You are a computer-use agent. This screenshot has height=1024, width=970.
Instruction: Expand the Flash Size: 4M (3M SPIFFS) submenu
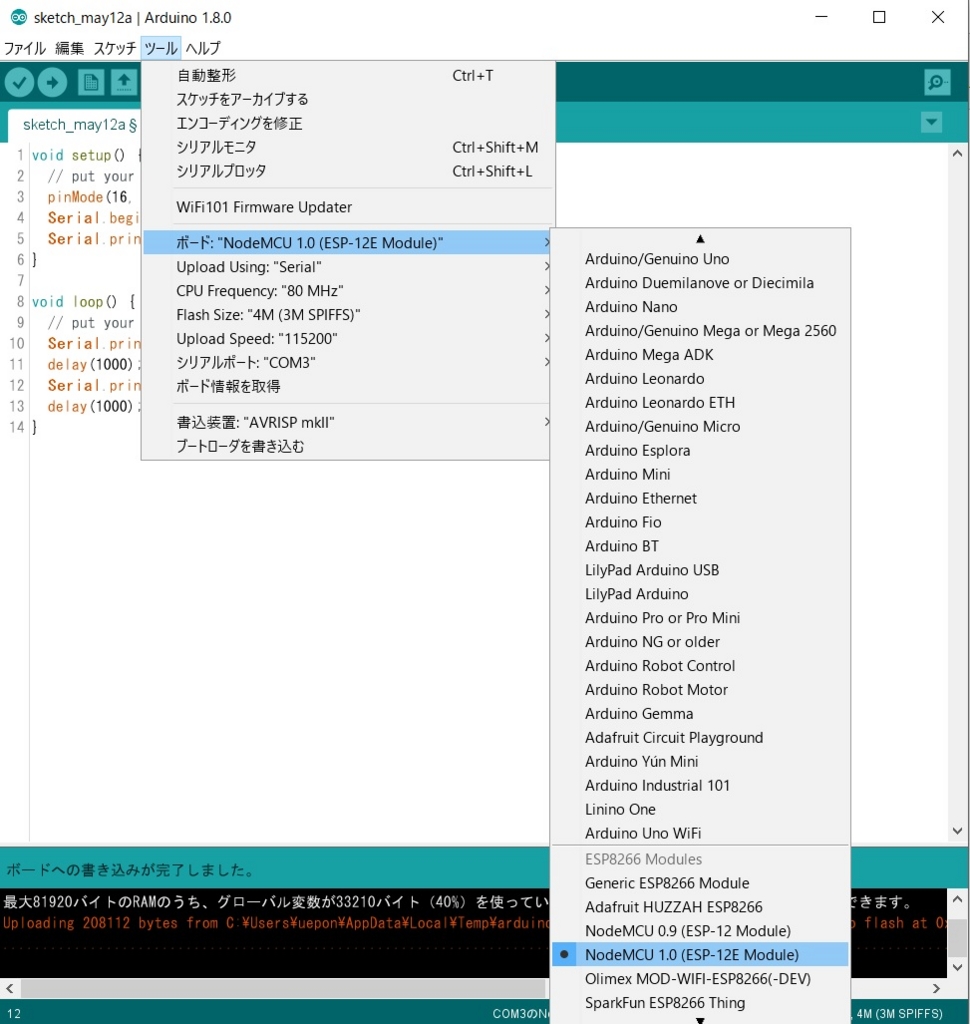[x=346, y=315]
